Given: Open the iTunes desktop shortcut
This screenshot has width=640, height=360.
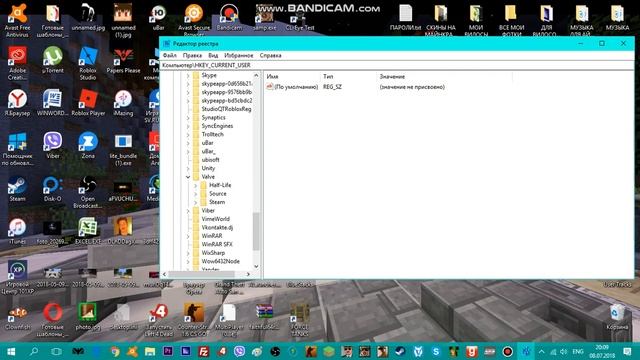Looking at the screenshot, I should click(17, 231).
